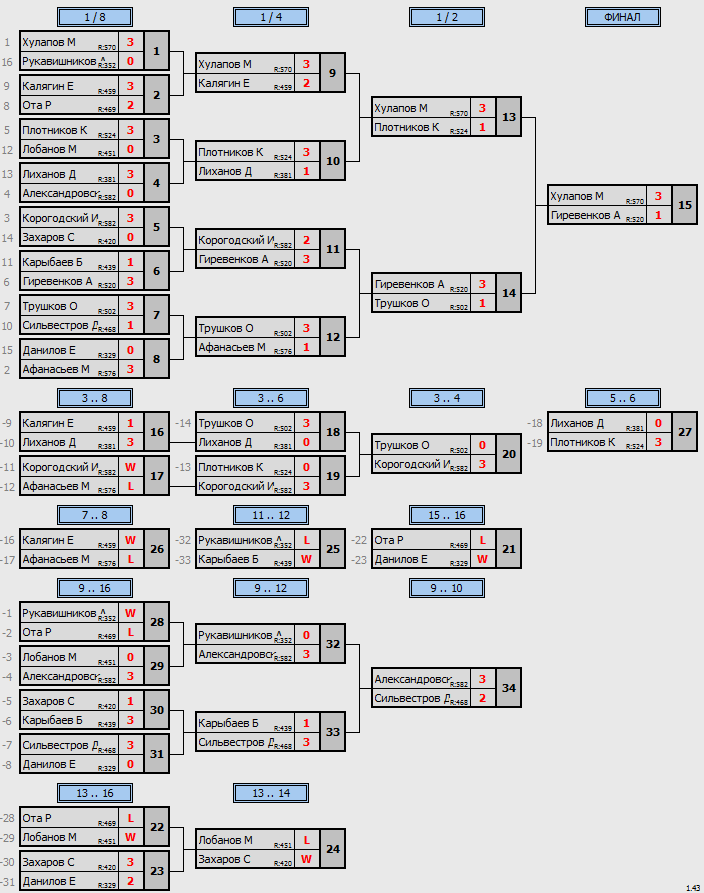Image resolution: width=704 pixels, height=893 pixels.
Task: Open match number 24 box
Action: point(333,849)
